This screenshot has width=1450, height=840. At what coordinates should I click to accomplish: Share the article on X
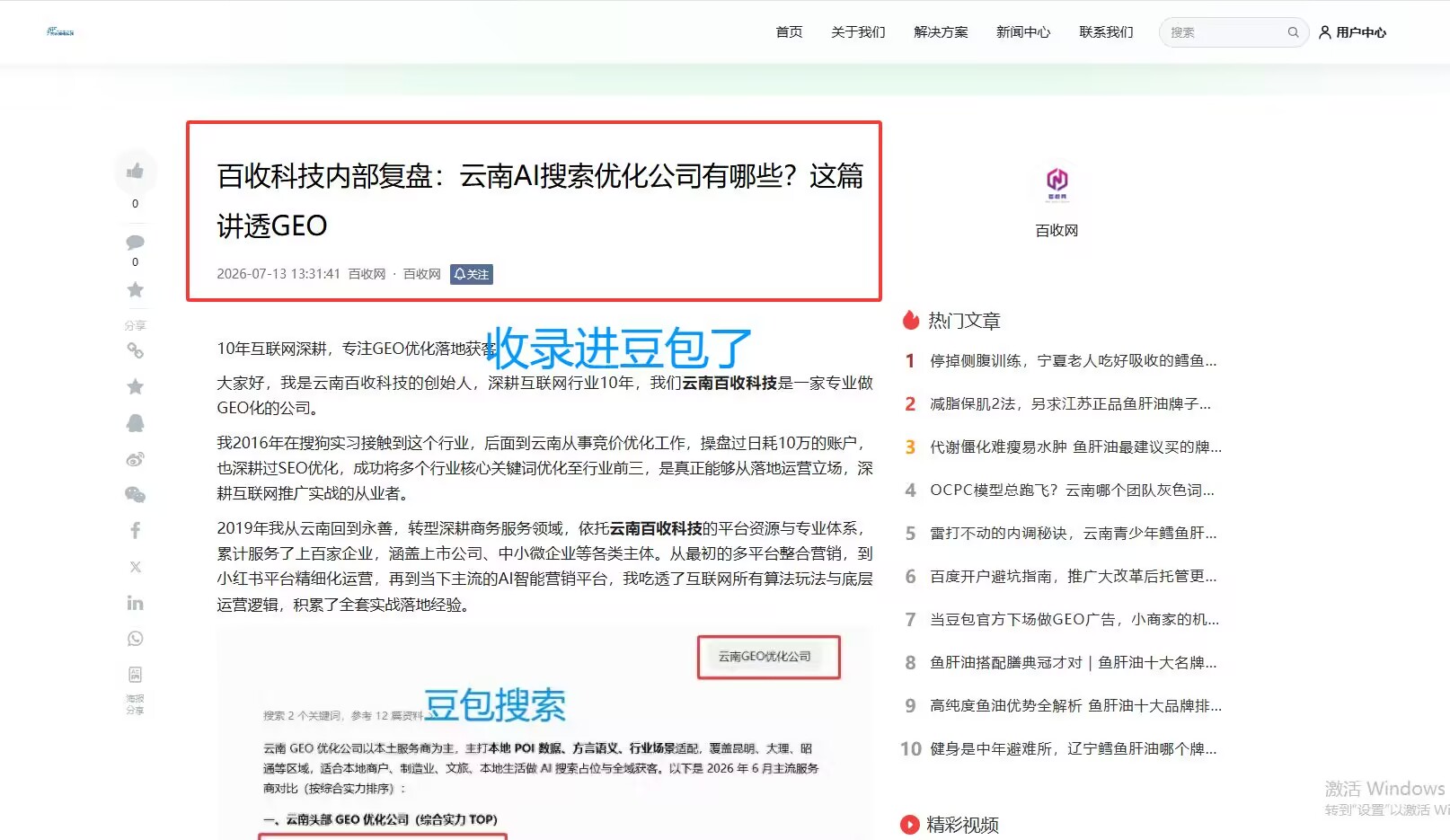pos(135,567)
